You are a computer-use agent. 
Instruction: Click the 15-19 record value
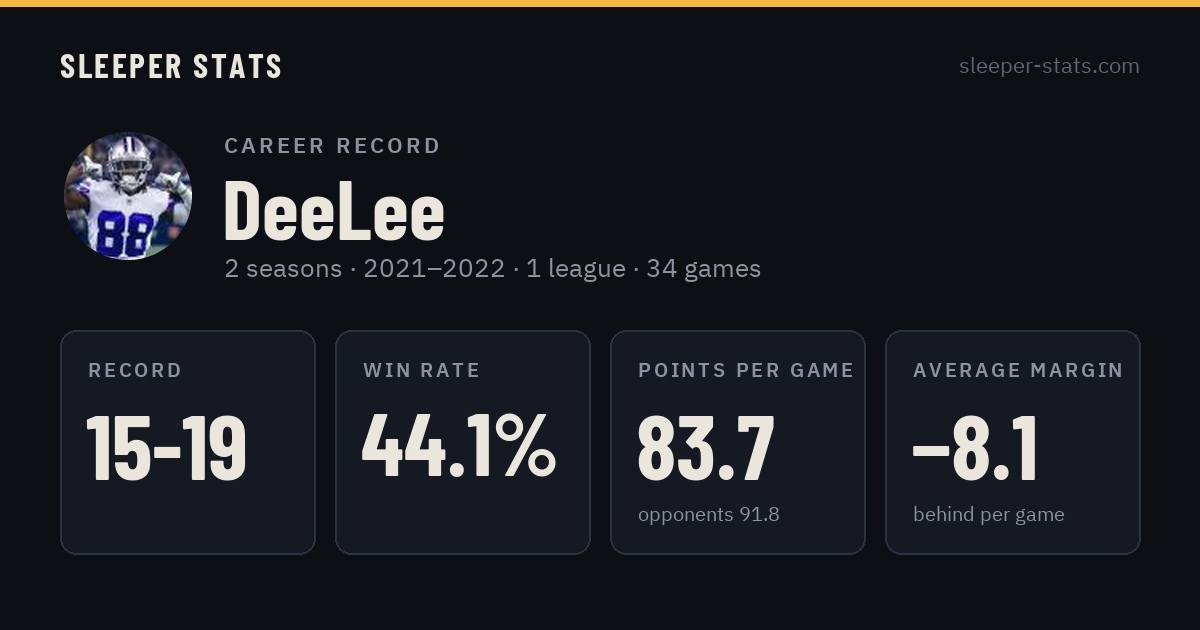point(167,448)
